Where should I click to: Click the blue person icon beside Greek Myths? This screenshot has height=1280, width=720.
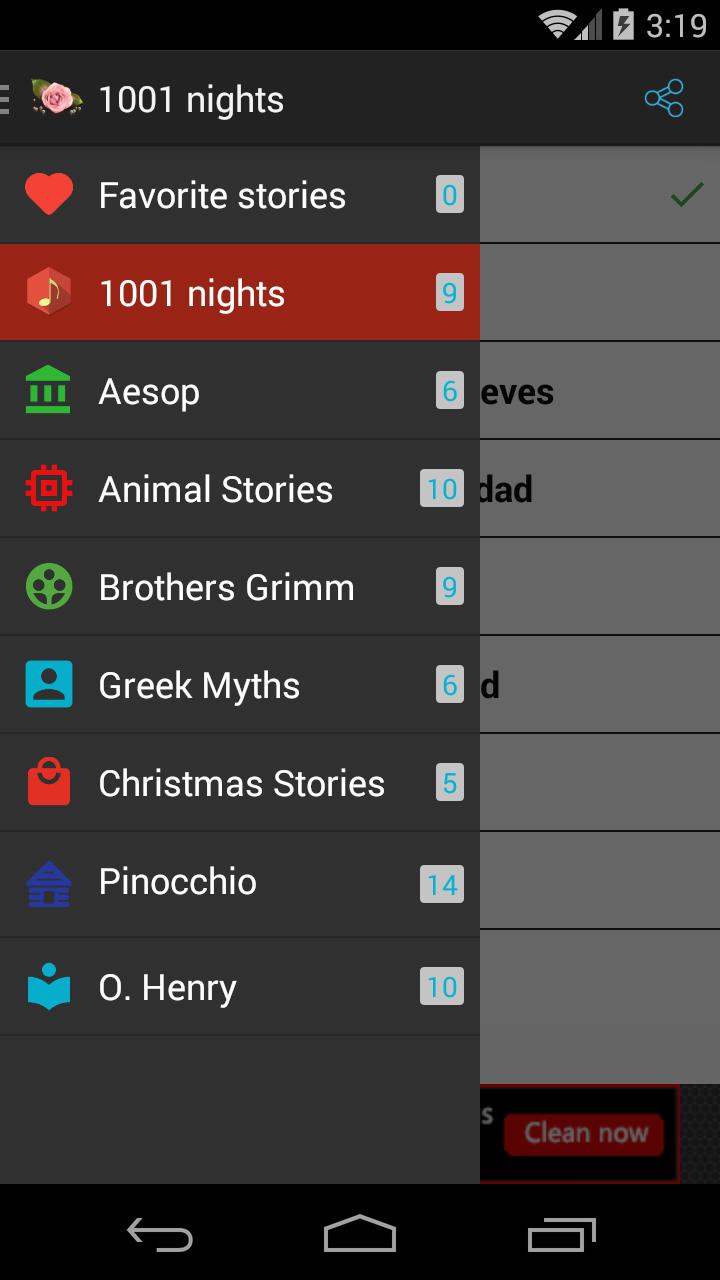coord(48,685)
